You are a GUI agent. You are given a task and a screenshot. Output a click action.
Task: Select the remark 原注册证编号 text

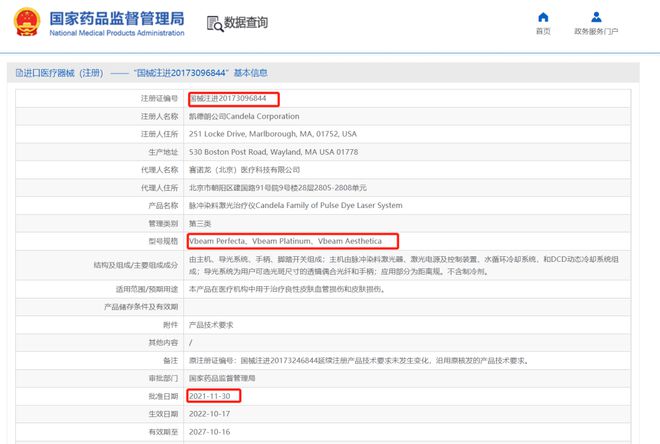click(359, 361)
